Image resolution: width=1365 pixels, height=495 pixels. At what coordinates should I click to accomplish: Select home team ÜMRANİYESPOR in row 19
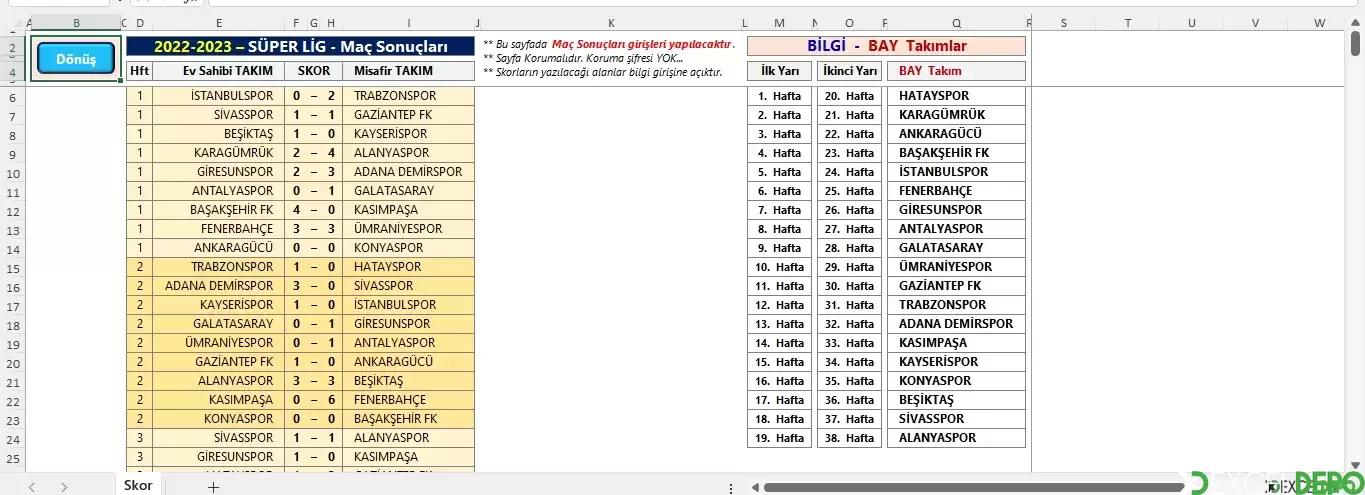(219, 343)
